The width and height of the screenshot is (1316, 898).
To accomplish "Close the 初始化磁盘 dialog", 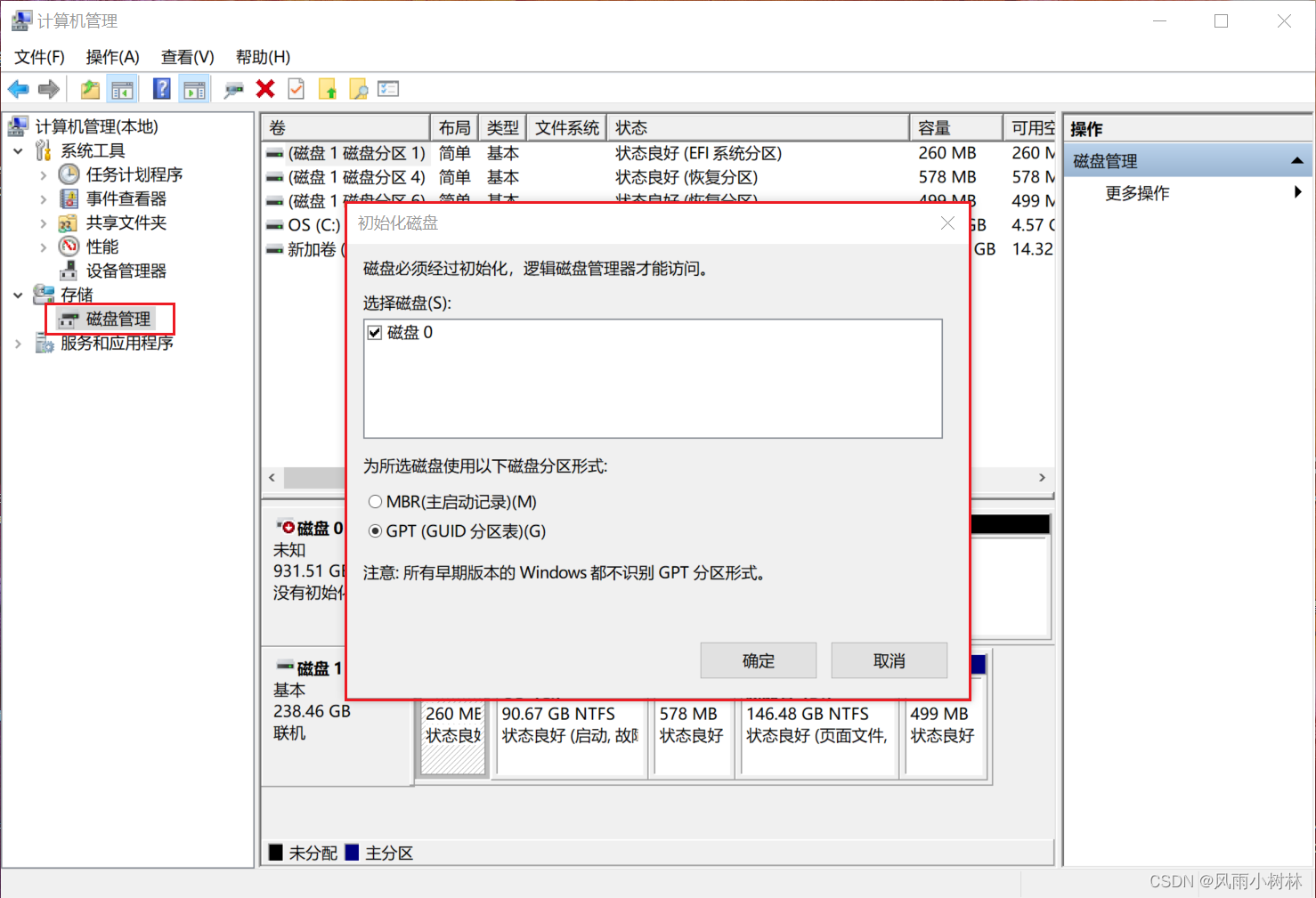I will 947,223.
